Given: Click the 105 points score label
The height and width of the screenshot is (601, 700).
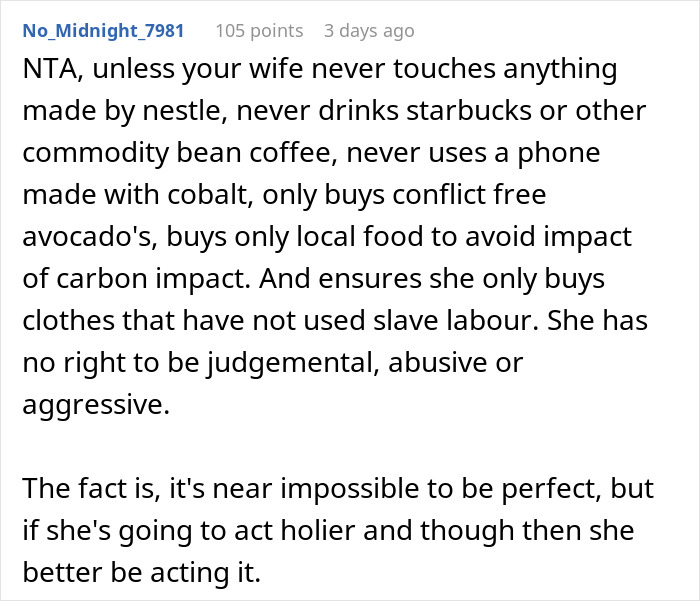Looking at the screenshot, I should click(259, 30).
